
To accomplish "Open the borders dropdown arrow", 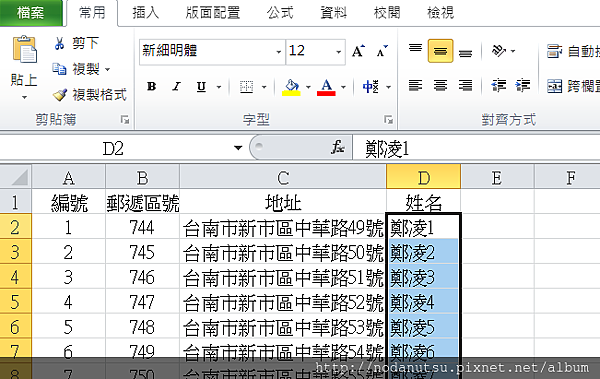I will (264, 87).
